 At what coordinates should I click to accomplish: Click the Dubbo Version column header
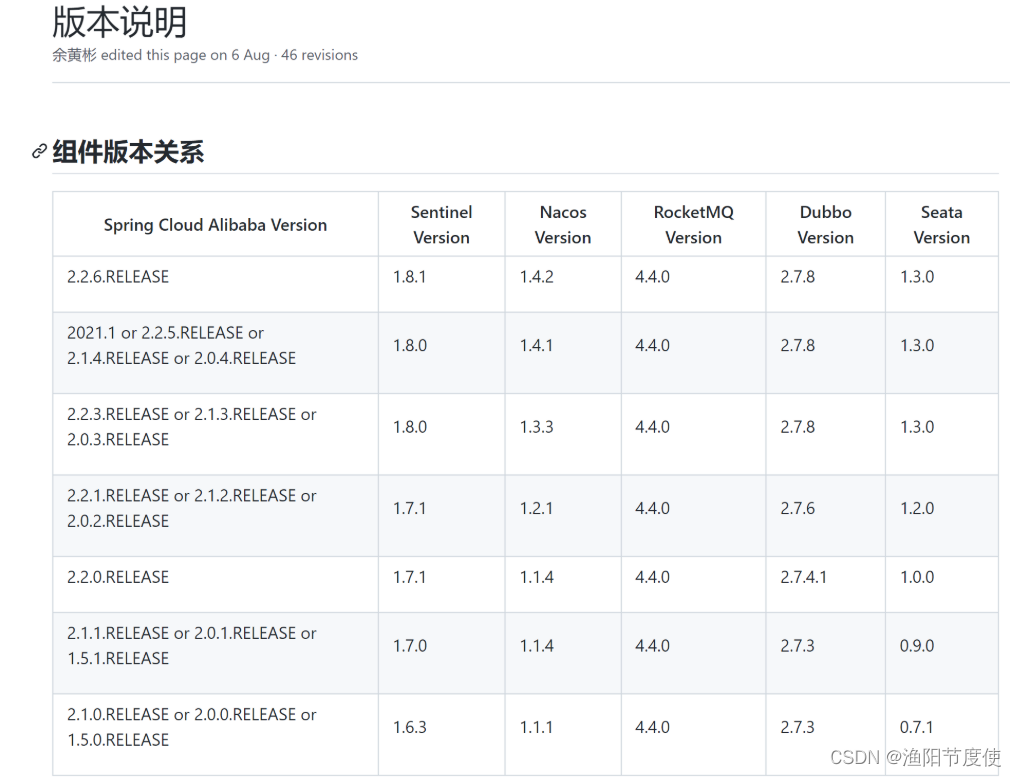(x=826, y=224)
